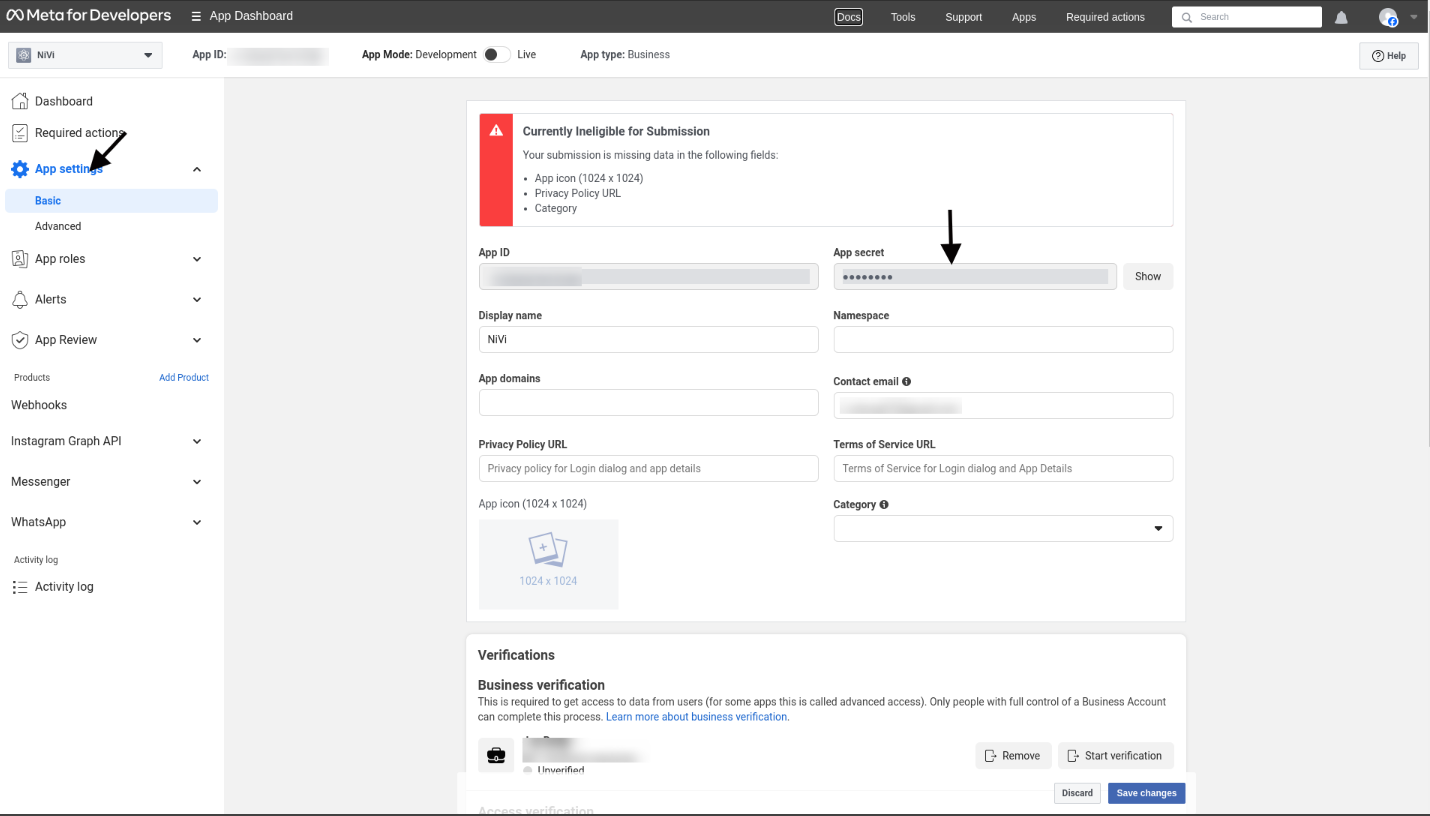
Task: Open Apps in the top navigation
Action: point(1024,17)
